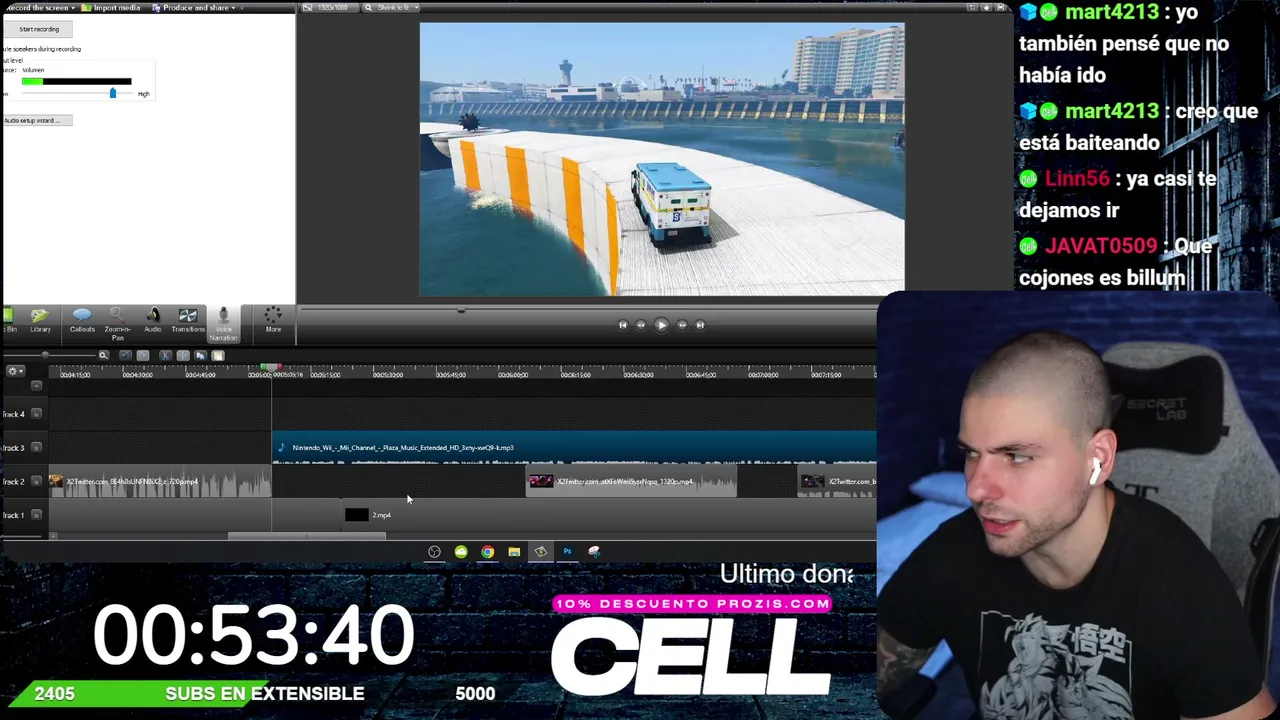Adjust the input level volume slider
The height and width of the screenshot is (720, 1280).
(x=112, y=93)
